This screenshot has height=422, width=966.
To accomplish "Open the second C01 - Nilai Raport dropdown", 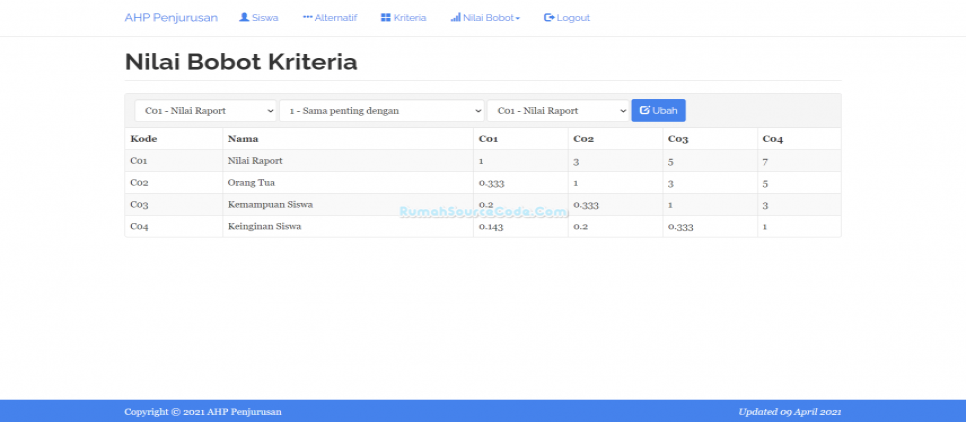I will click(558, 111).
